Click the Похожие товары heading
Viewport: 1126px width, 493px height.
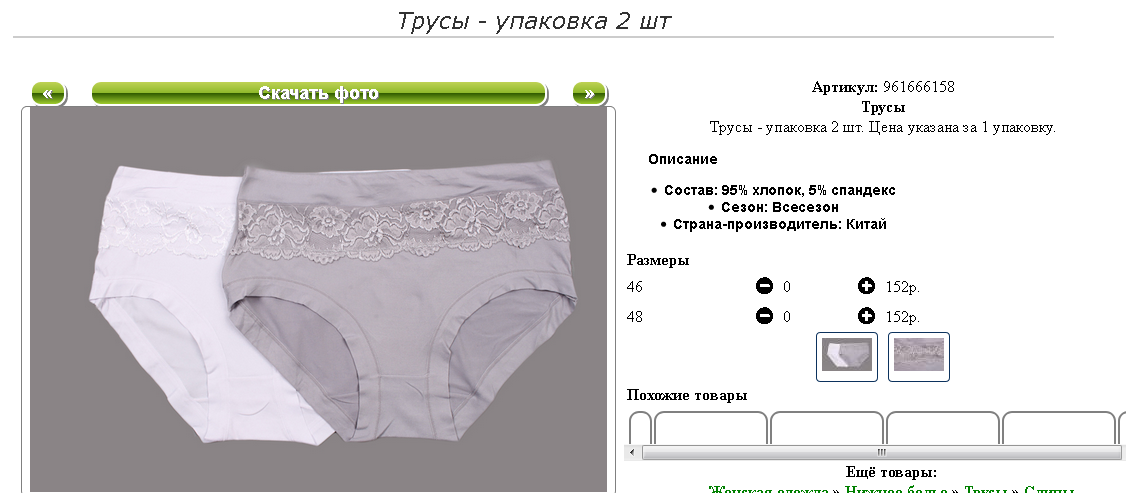coord(687,395)
